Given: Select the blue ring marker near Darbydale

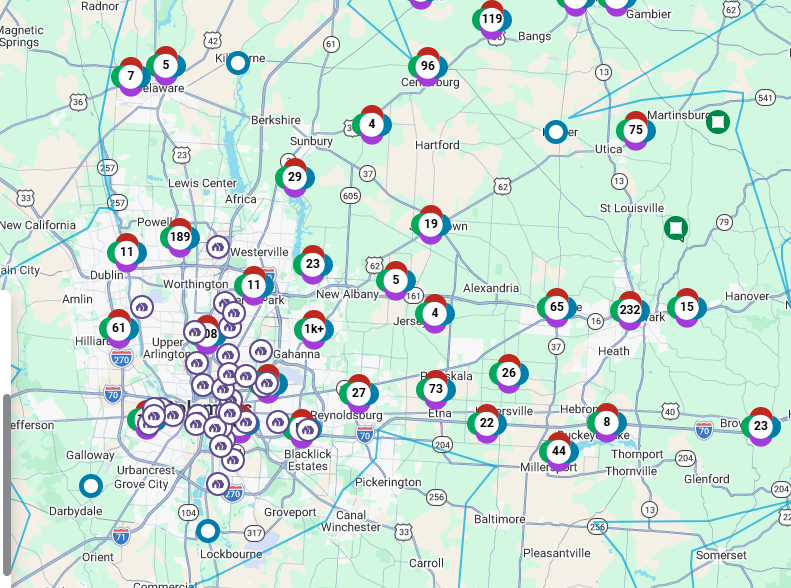Looking at the screenshot, I should [x=91, y=486].
